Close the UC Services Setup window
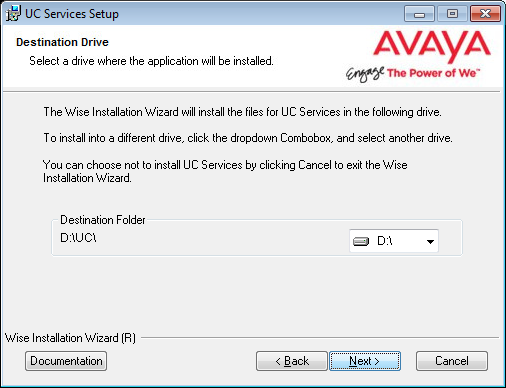The width and height of the screenshot is (506, 388). coord(485,14)
